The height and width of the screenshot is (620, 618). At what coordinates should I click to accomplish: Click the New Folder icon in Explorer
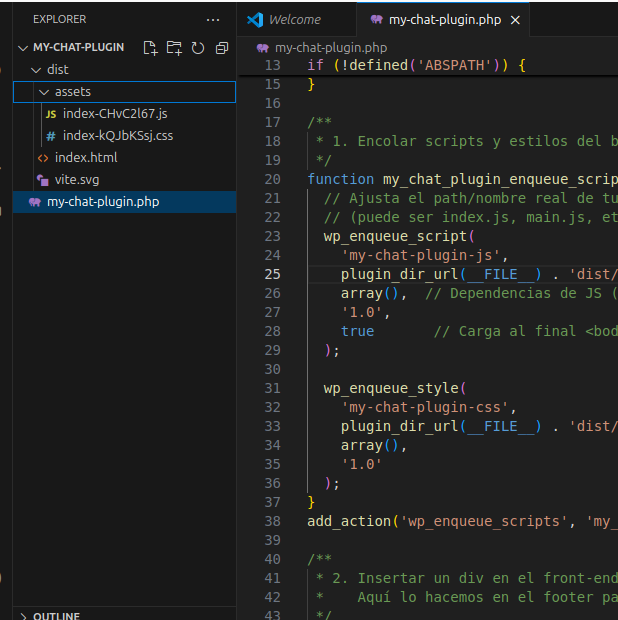(174, 48)
